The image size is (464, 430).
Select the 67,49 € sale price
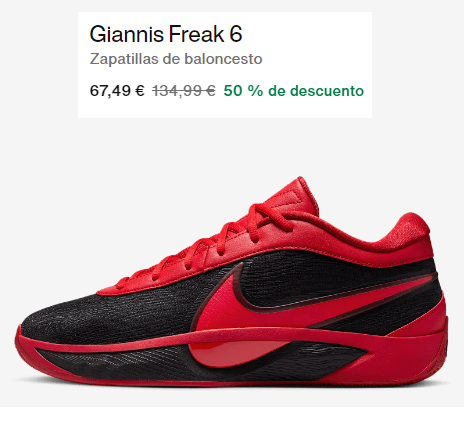(x=117, y=91)
